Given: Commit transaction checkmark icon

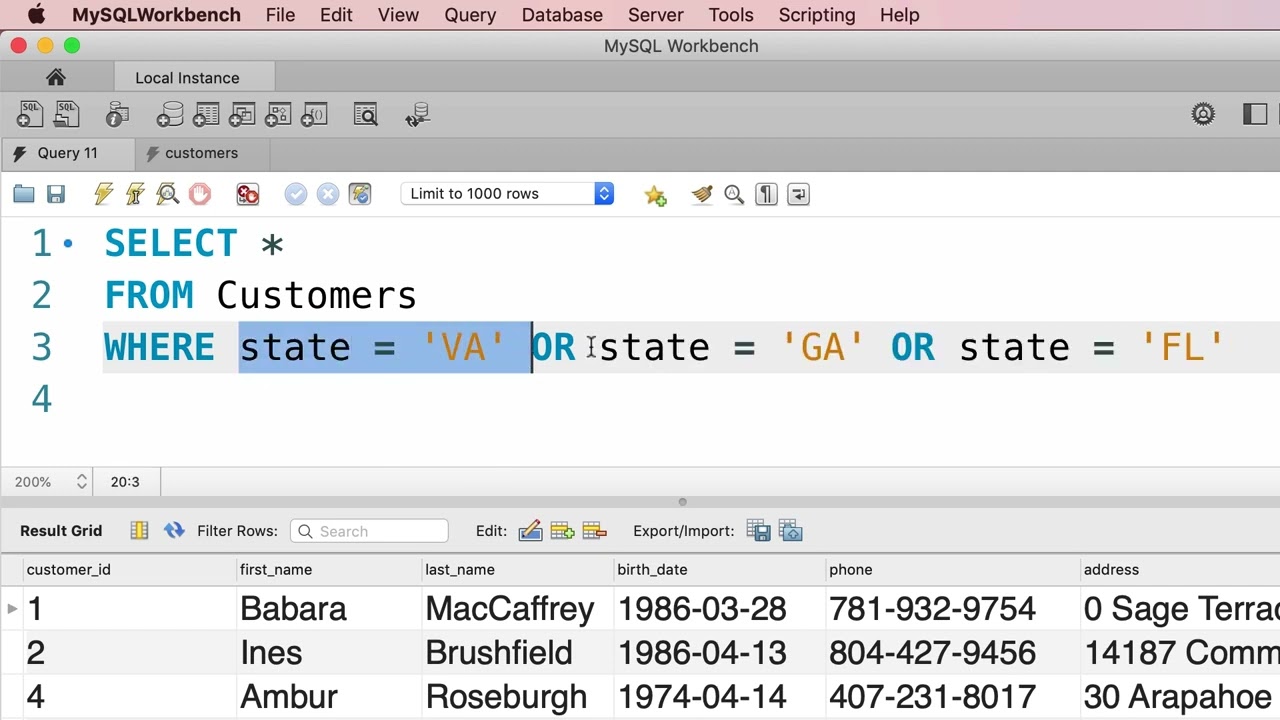Looking at the screenshot, I should (296, 194).
